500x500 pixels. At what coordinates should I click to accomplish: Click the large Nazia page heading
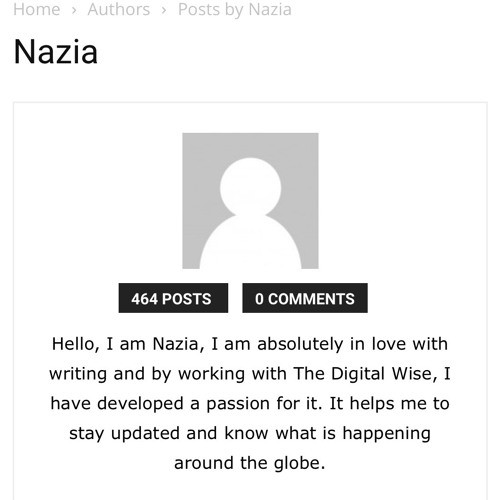click(x=56, y=52)
